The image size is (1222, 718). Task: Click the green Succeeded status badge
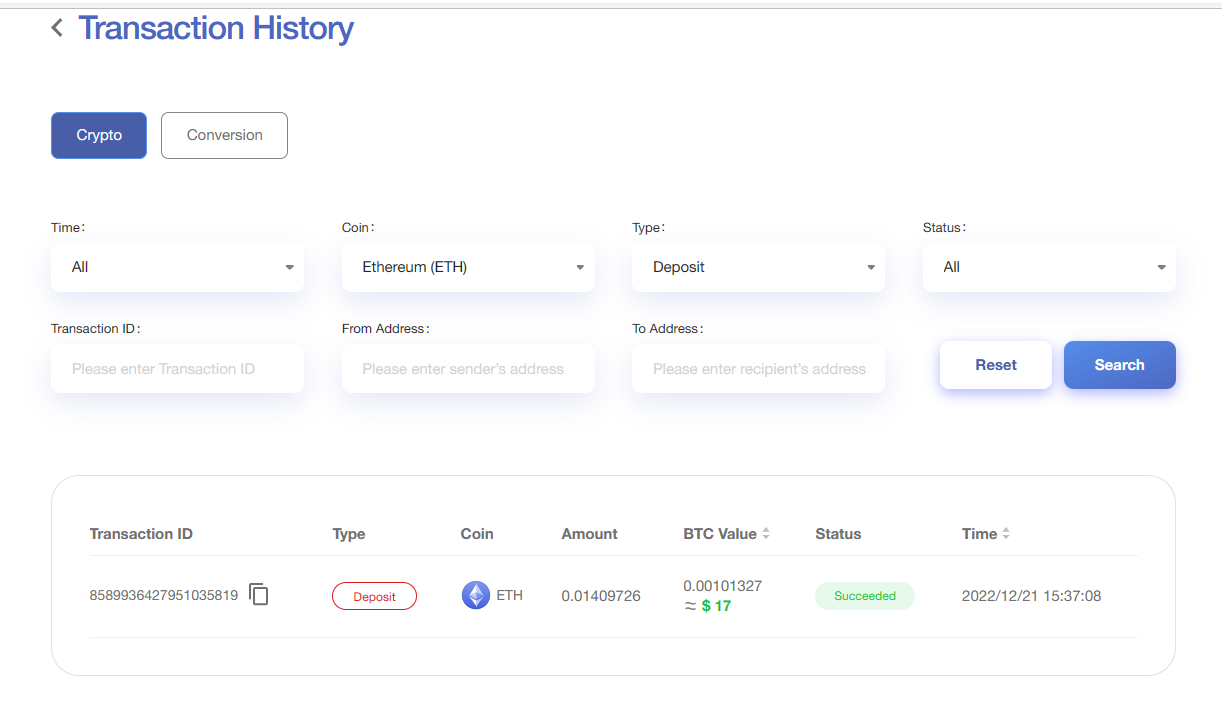[865, 596]
